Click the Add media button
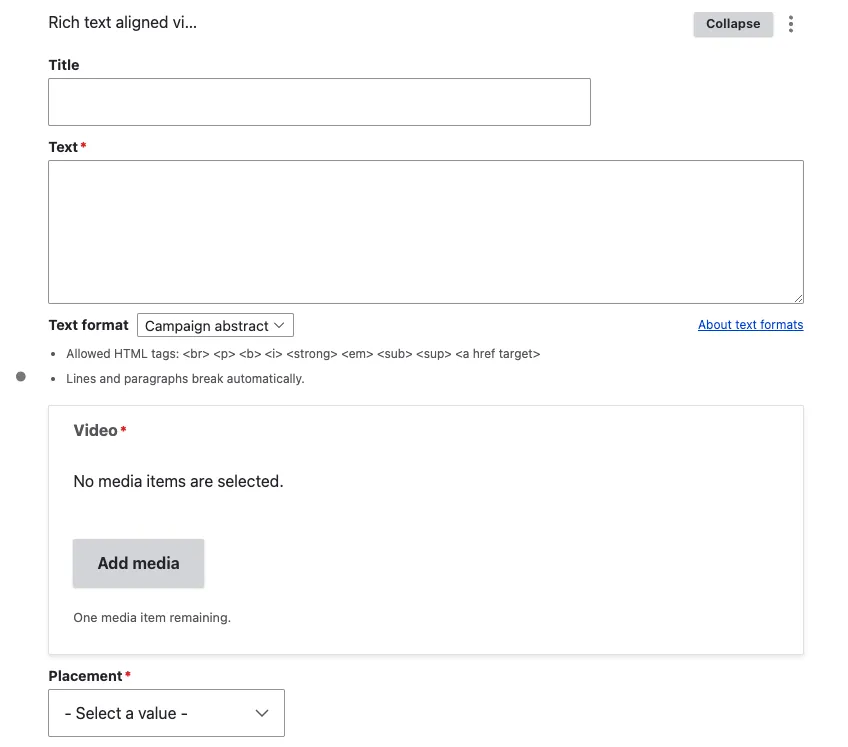848x747 pixels. (x=138, y=563)
